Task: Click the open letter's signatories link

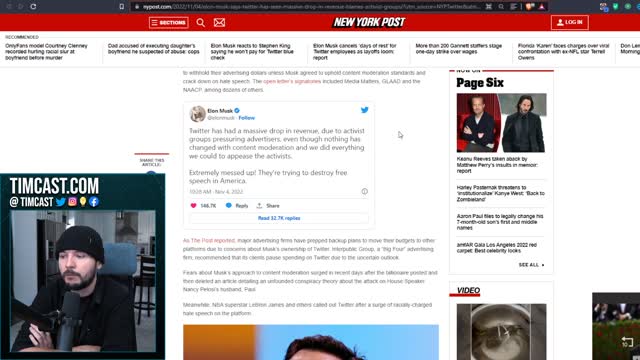Action: tap(292, 81)
